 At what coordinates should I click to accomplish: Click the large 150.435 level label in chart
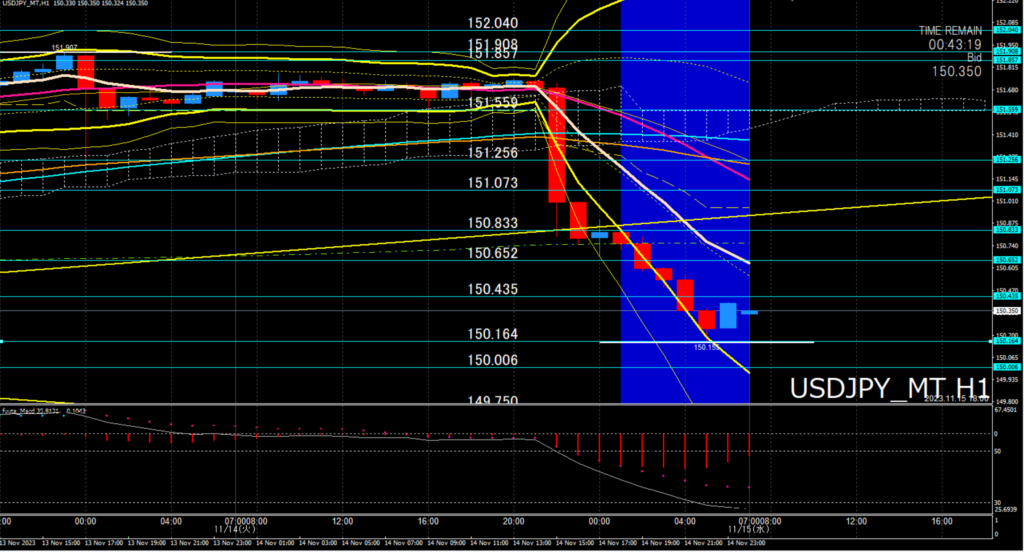click(x=492, y=289)
